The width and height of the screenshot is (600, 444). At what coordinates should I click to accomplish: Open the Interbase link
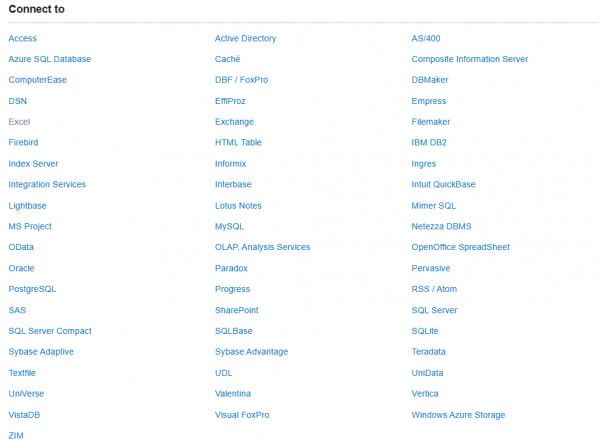click(x=233, y=184)
